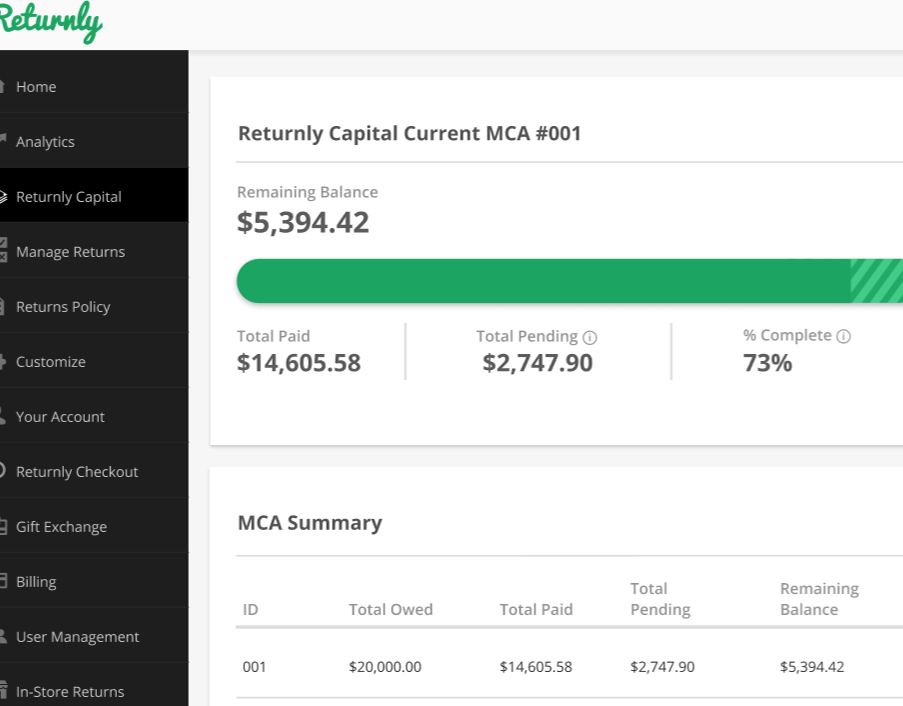Click the In-Store Returns shop icon
The width and height of the screenshot is (903, 706).
(3, 690)
